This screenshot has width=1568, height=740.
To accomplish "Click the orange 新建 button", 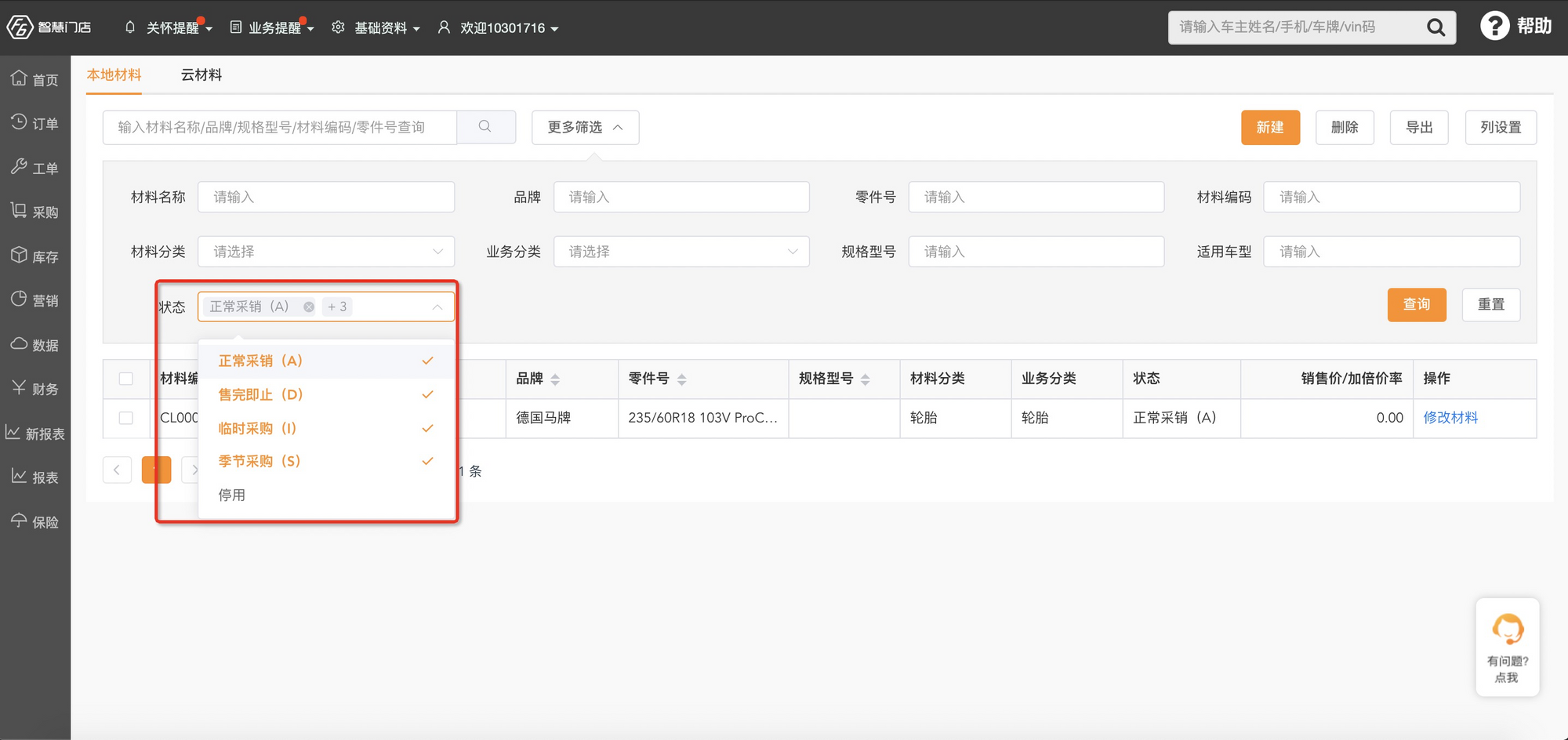I will 1270,127.
